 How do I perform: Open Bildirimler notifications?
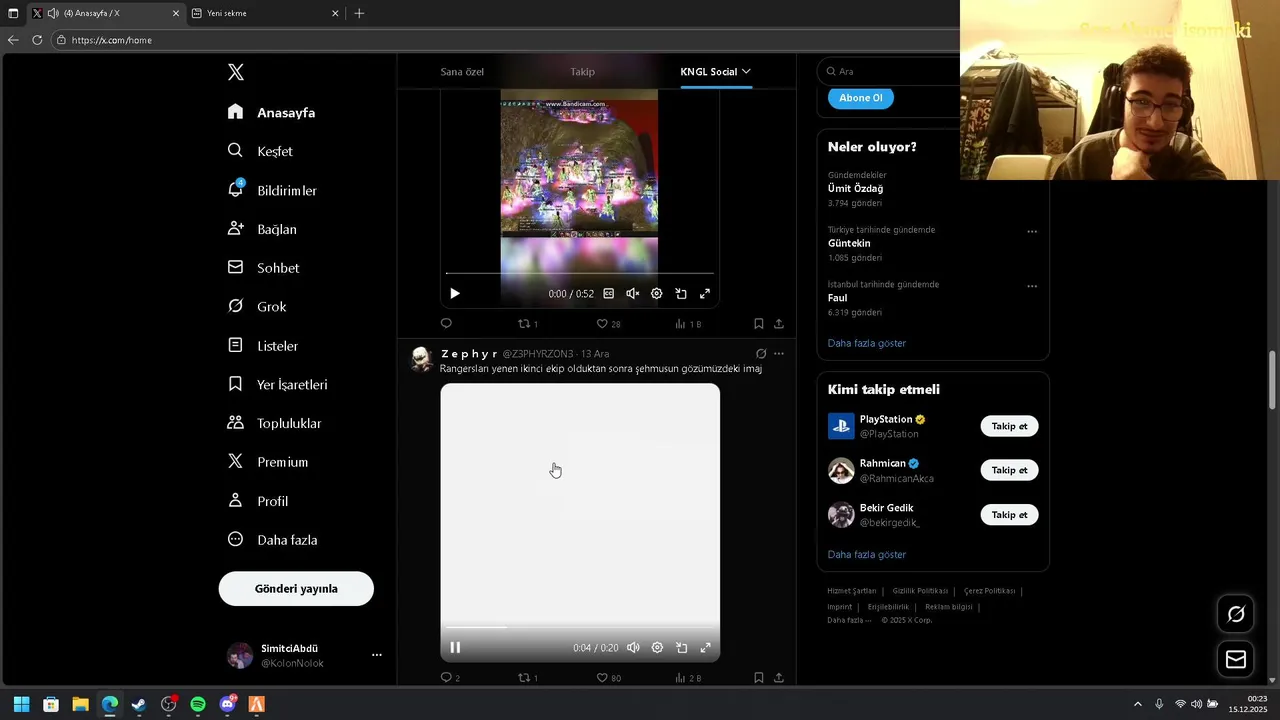click(x=272, y=190)
